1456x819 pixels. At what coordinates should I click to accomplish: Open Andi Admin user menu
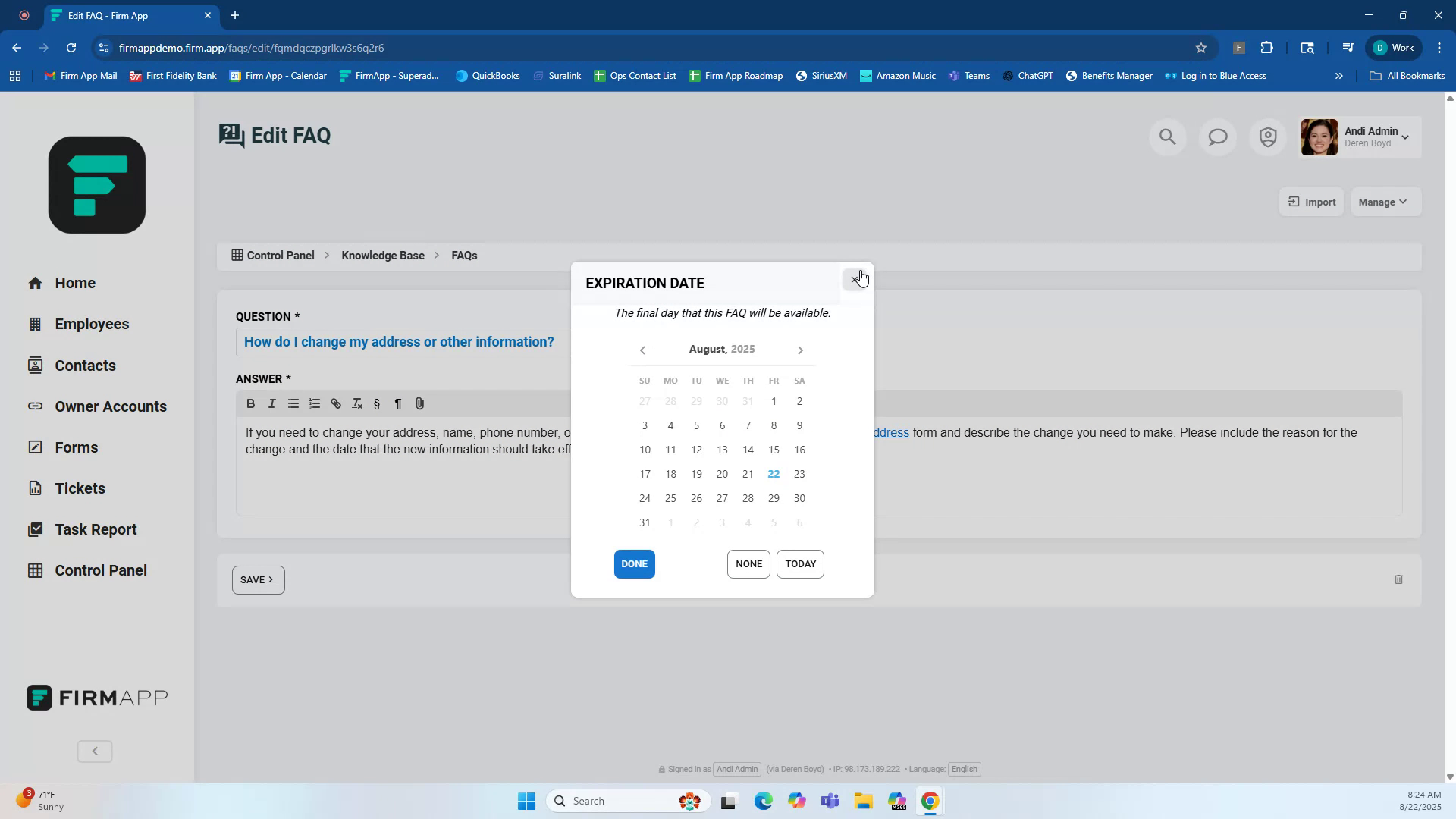click(1360, 137)
